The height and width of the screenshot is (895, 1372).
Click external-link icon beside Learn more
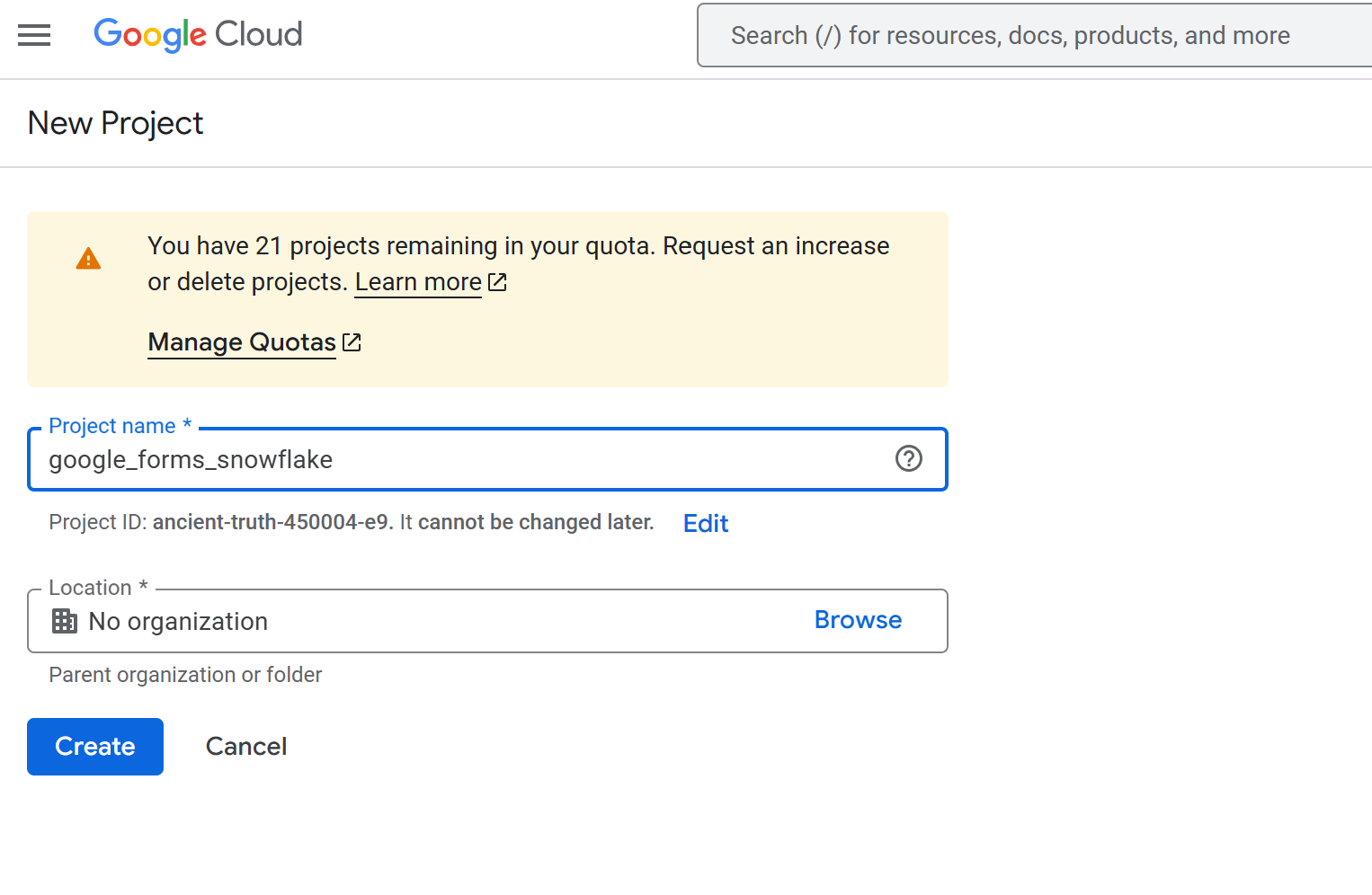497,282
